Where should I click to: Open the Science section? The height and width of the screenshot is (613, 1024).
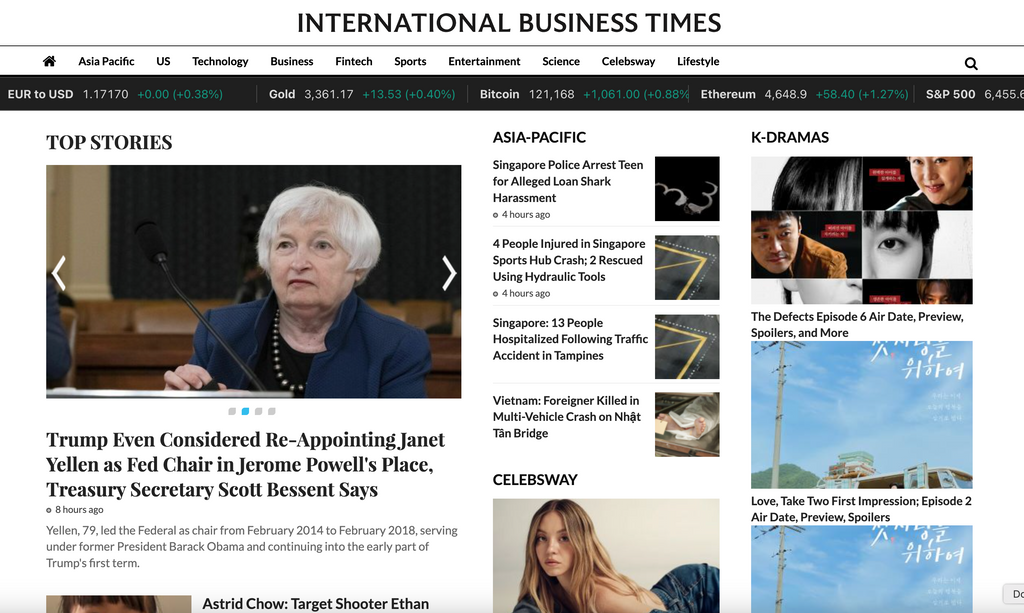point(561,61)
